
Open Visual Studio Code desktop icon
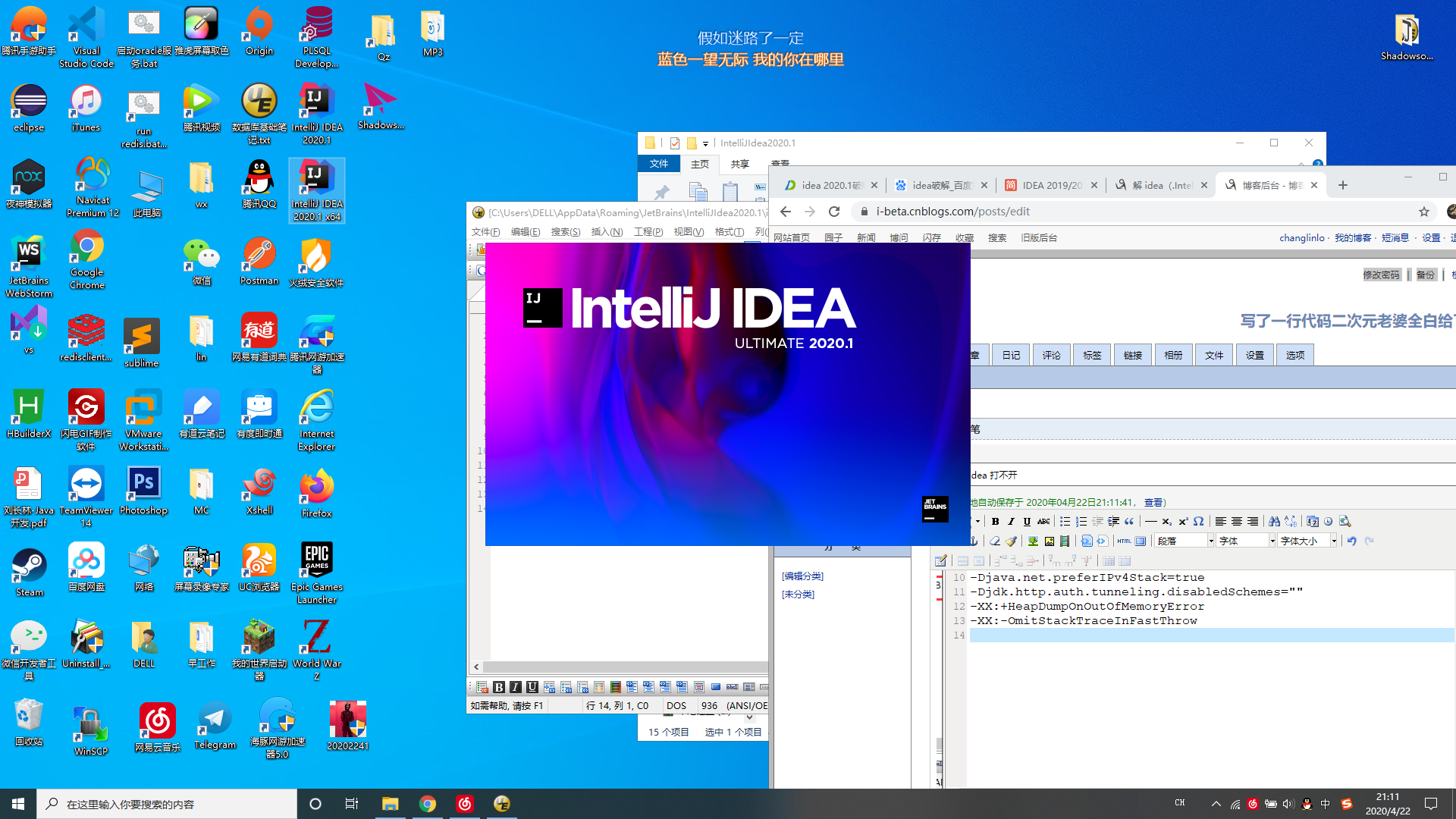click(86, 36)
